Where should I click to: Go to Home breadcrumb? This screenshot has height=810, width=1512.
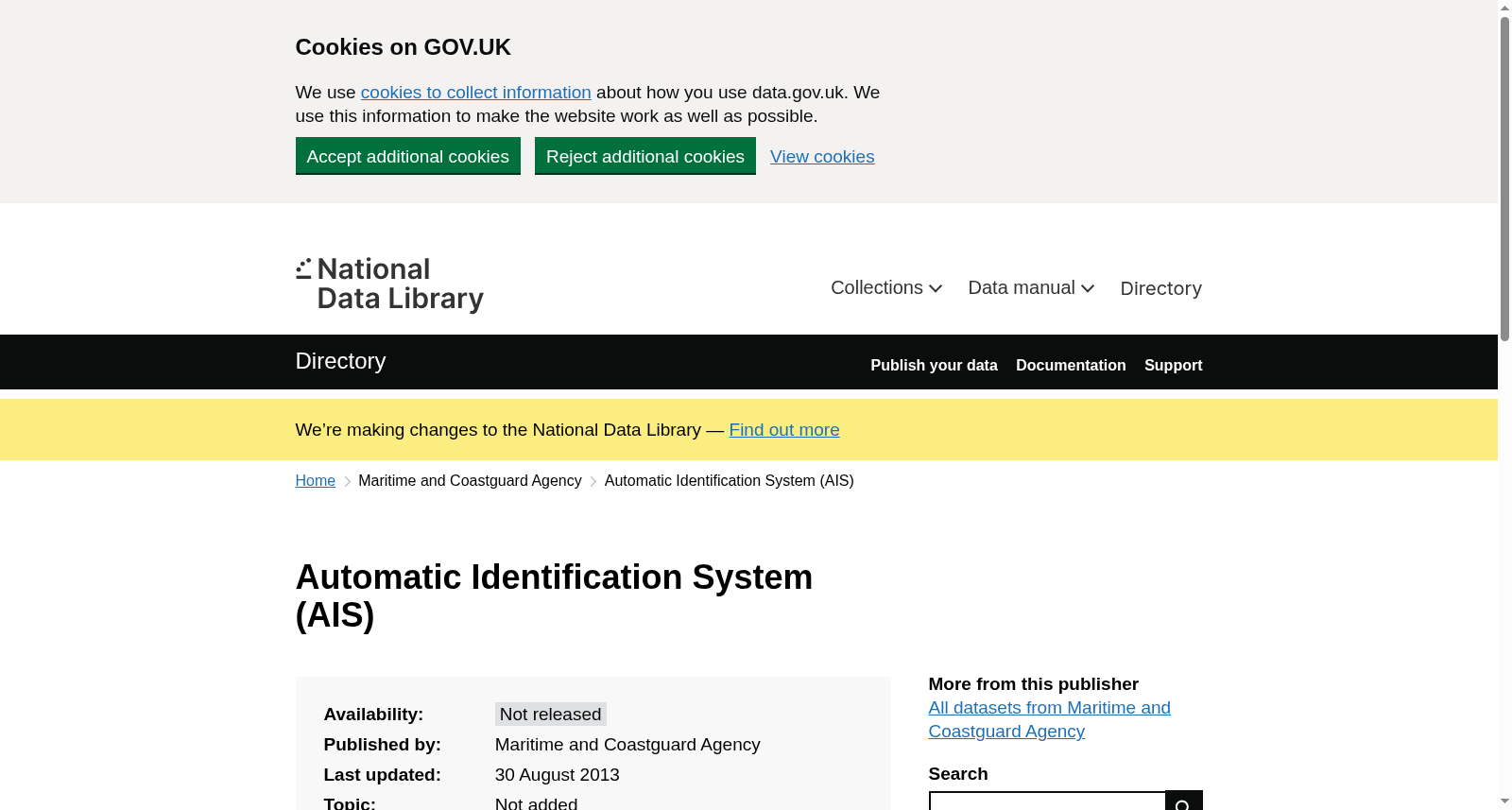[315, 481]
